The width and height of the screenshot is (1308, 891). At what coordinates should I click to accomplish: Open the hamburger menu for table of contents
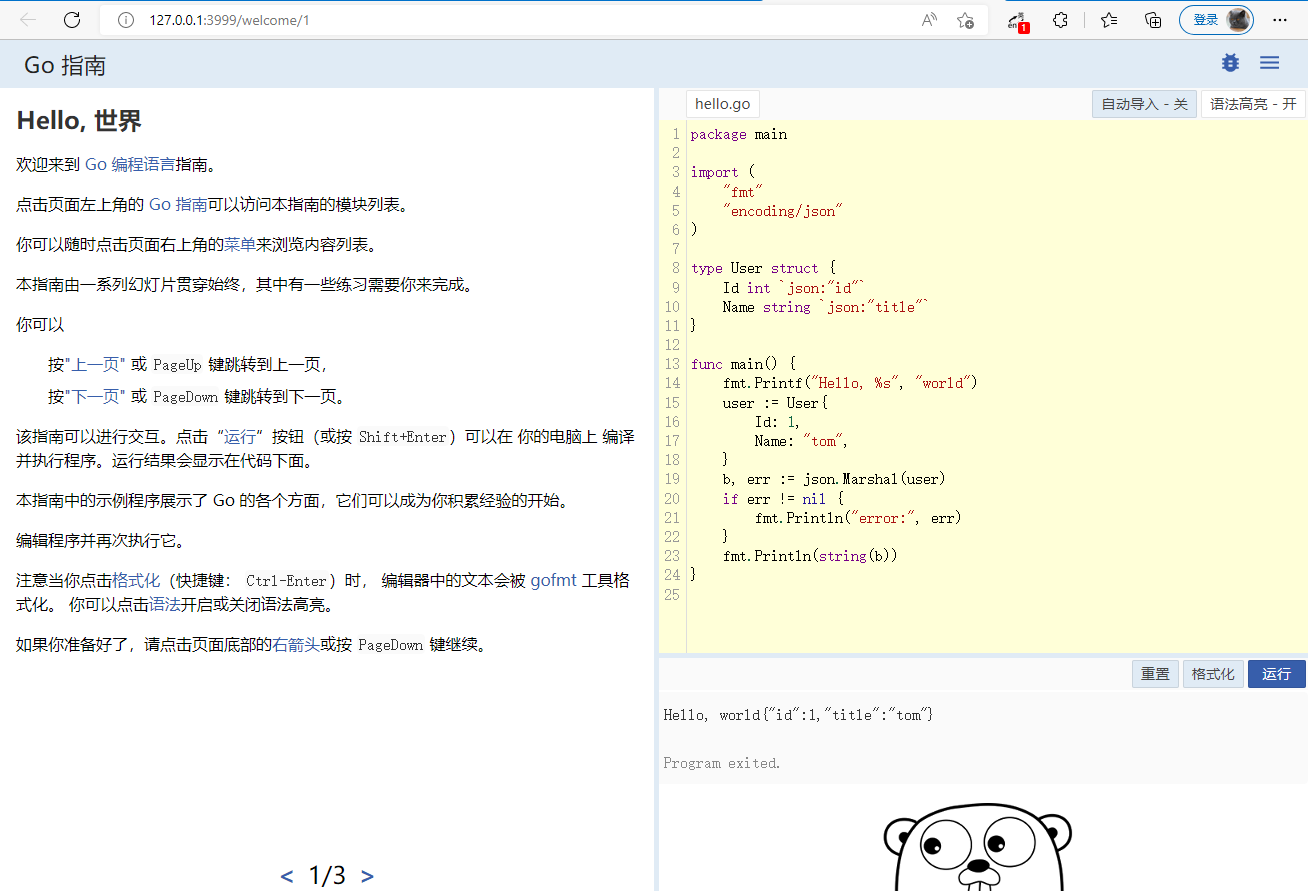coord(1269,63)
